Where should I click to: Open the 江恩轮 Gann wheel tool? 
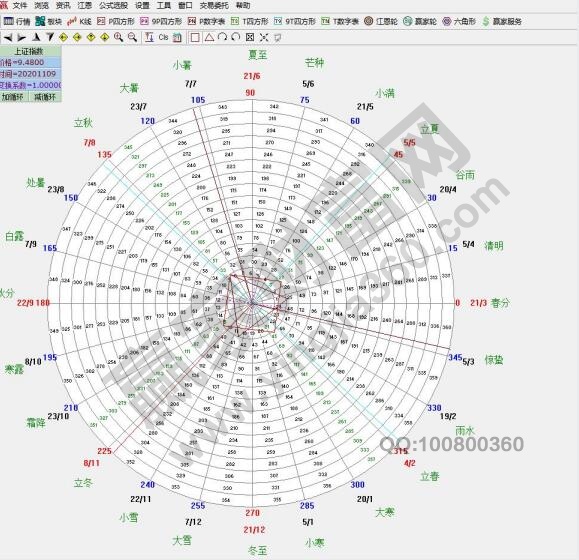(x=381, y=21)
